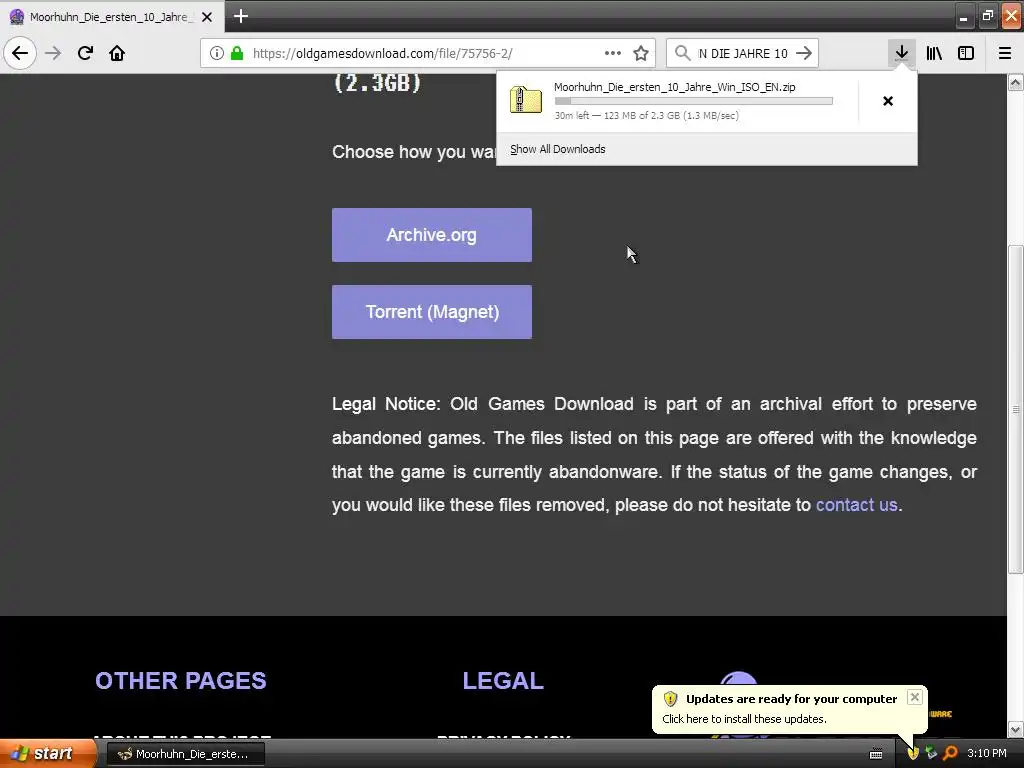Open Show All Downloads

coord(558,149)
